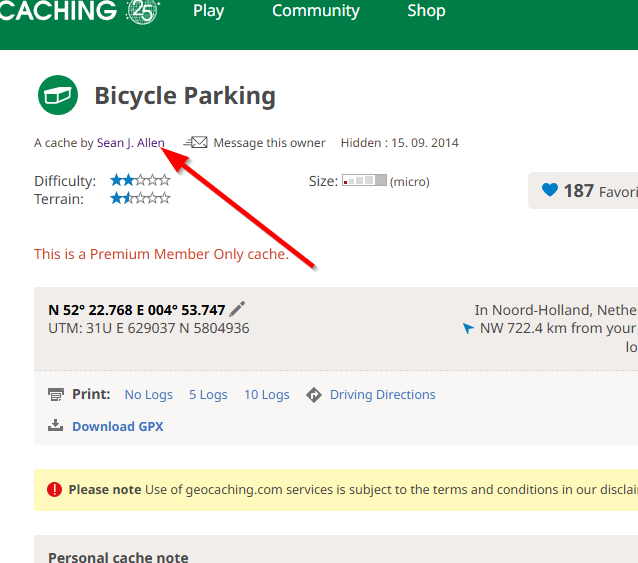
Task: Click the difficulty star rating
Action: [140, 180]
